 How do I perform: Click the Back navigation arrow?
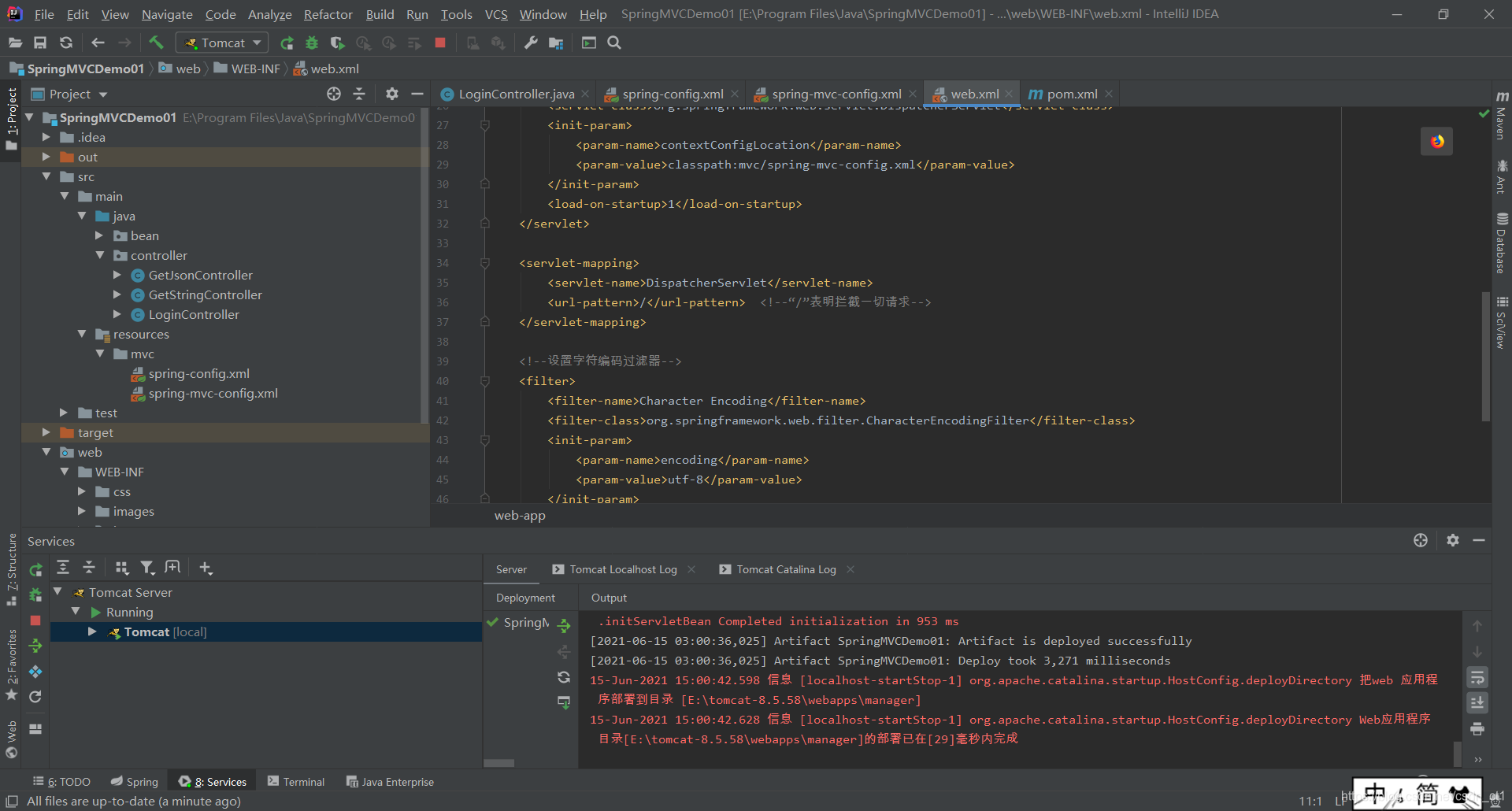[x=98, y=43]
